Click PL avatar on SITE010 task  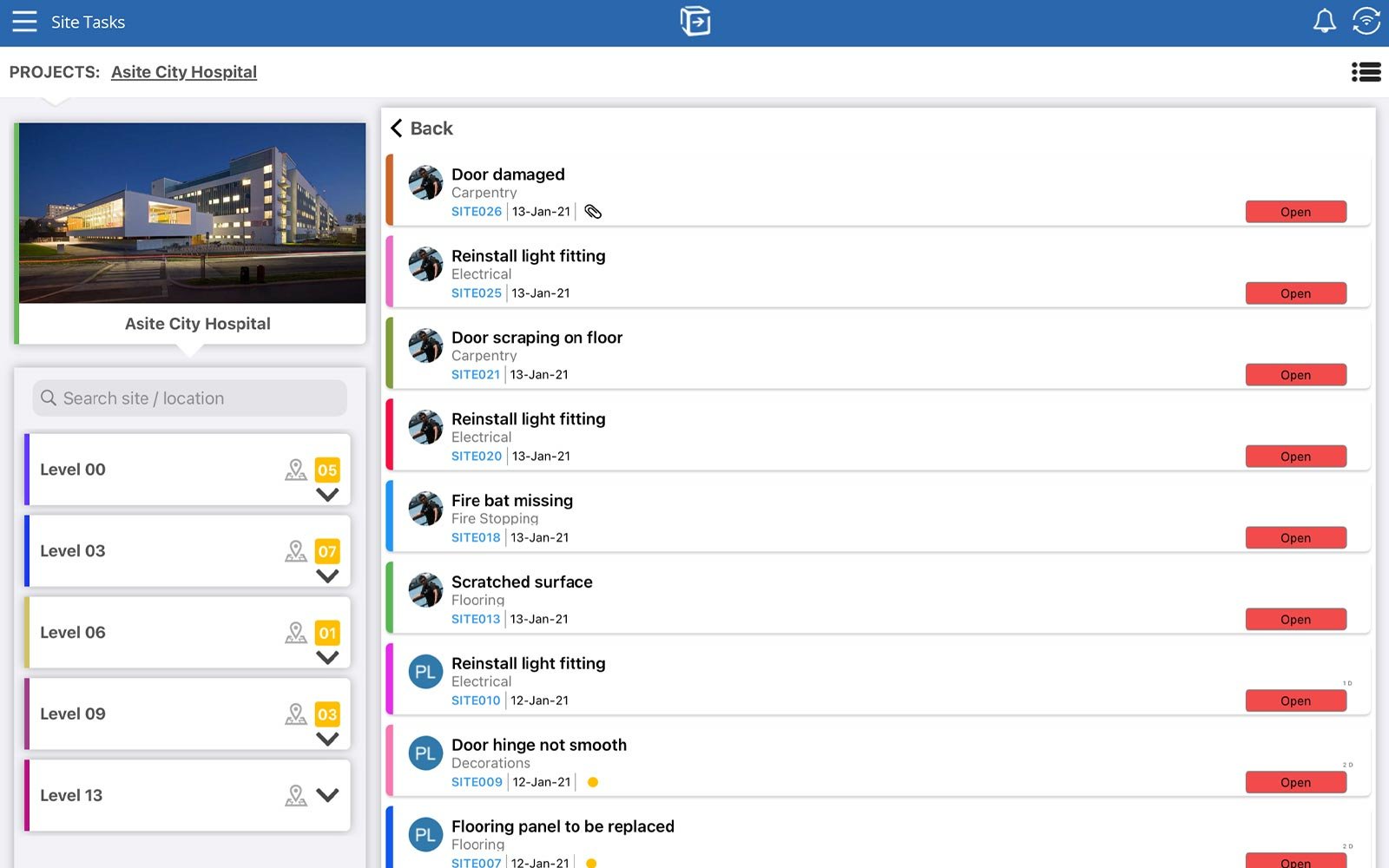(x=425, y=672)
